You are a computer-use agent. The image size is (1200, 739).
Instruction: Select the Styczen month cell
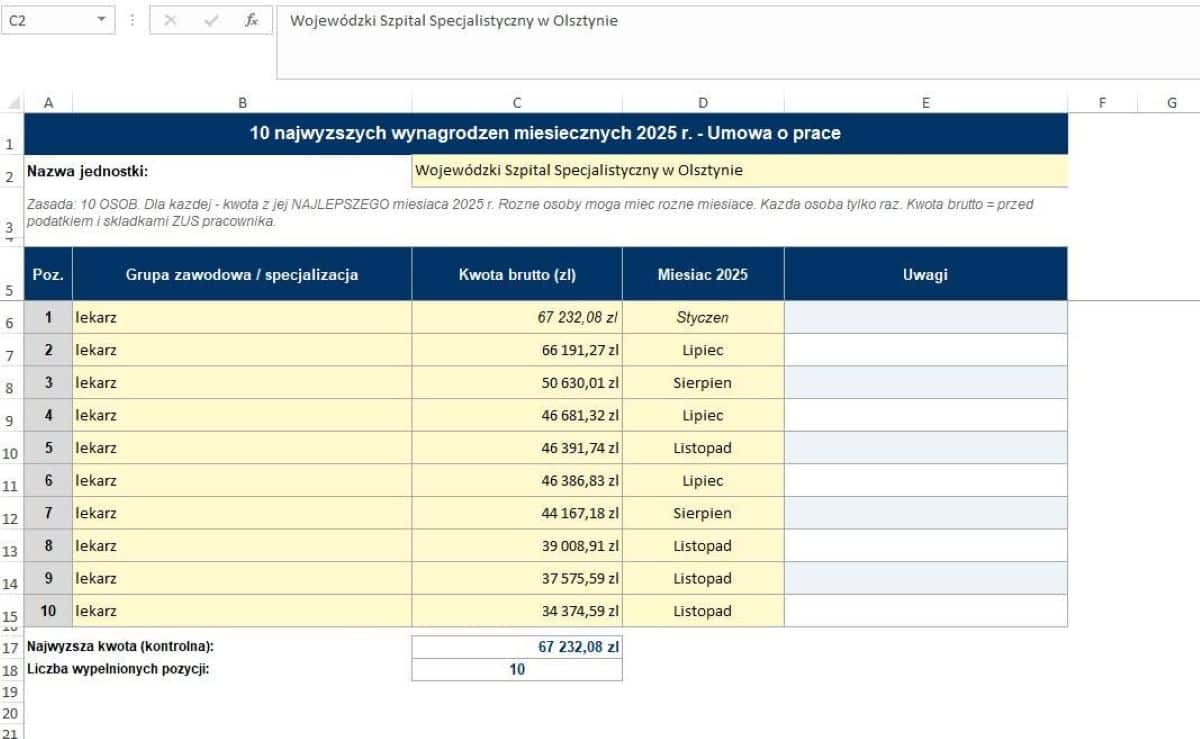point(703,317)
